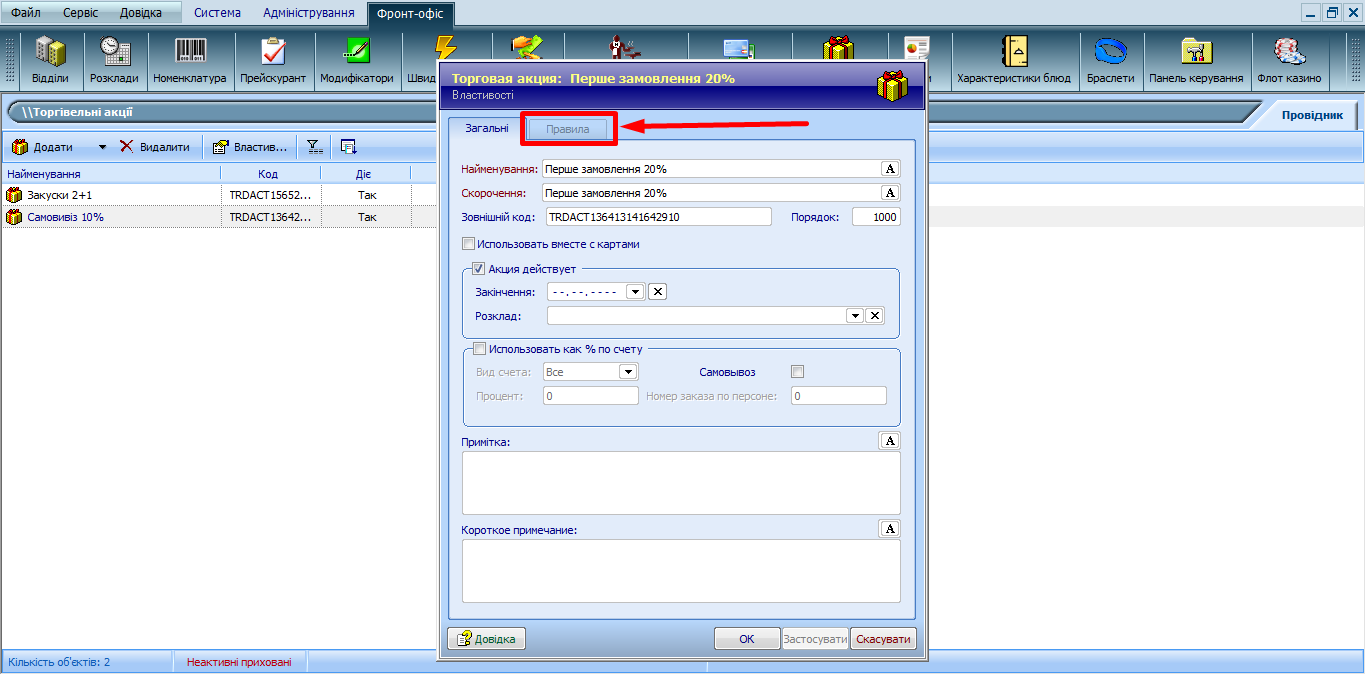
Task: Check 'Использовать как % по счету'
Action: (x=479, y=349)
